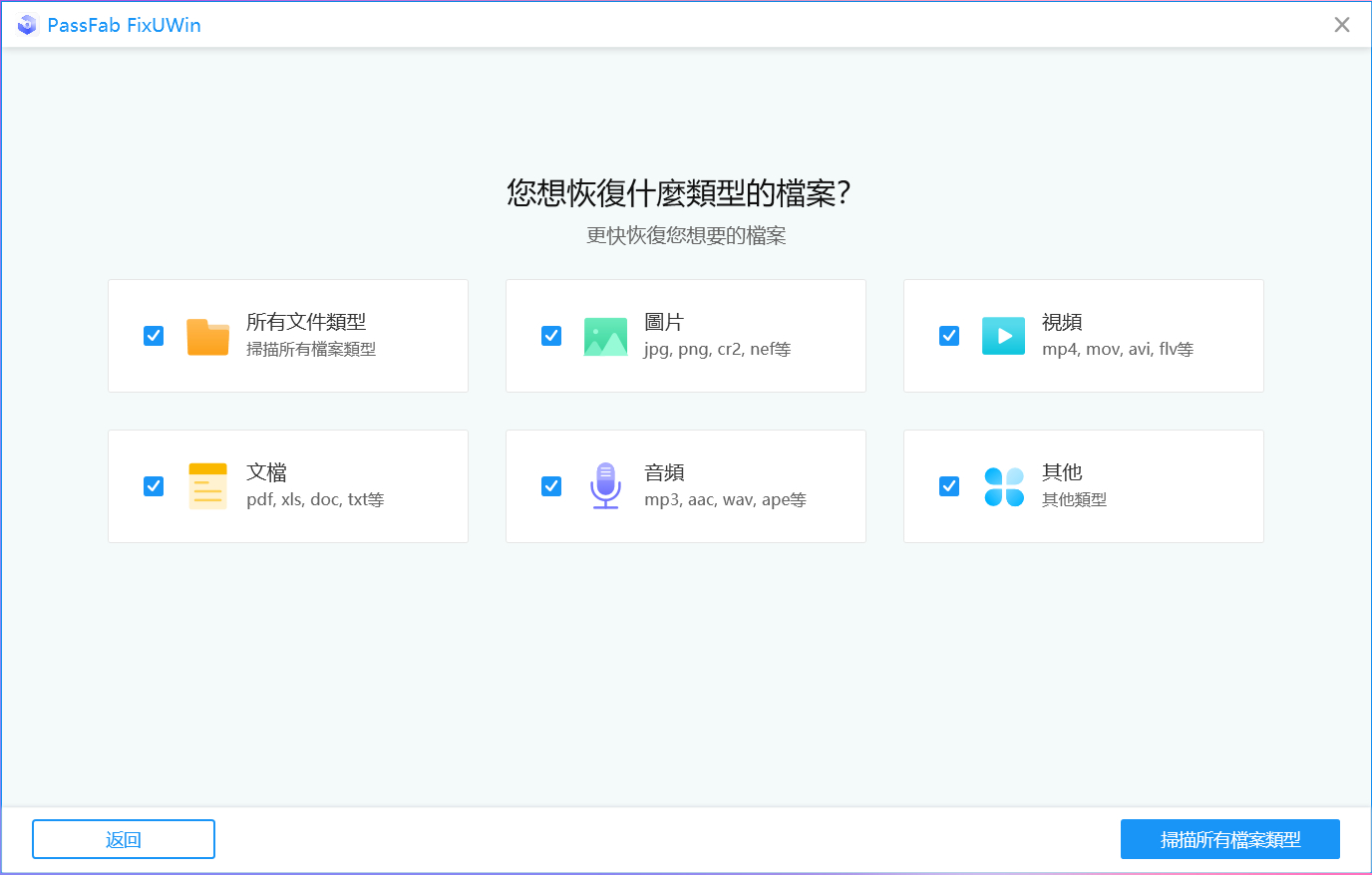Open the 所有文件類型 category card
Image resolution: width=1372 pixels, height=875 pixels.
287,336
